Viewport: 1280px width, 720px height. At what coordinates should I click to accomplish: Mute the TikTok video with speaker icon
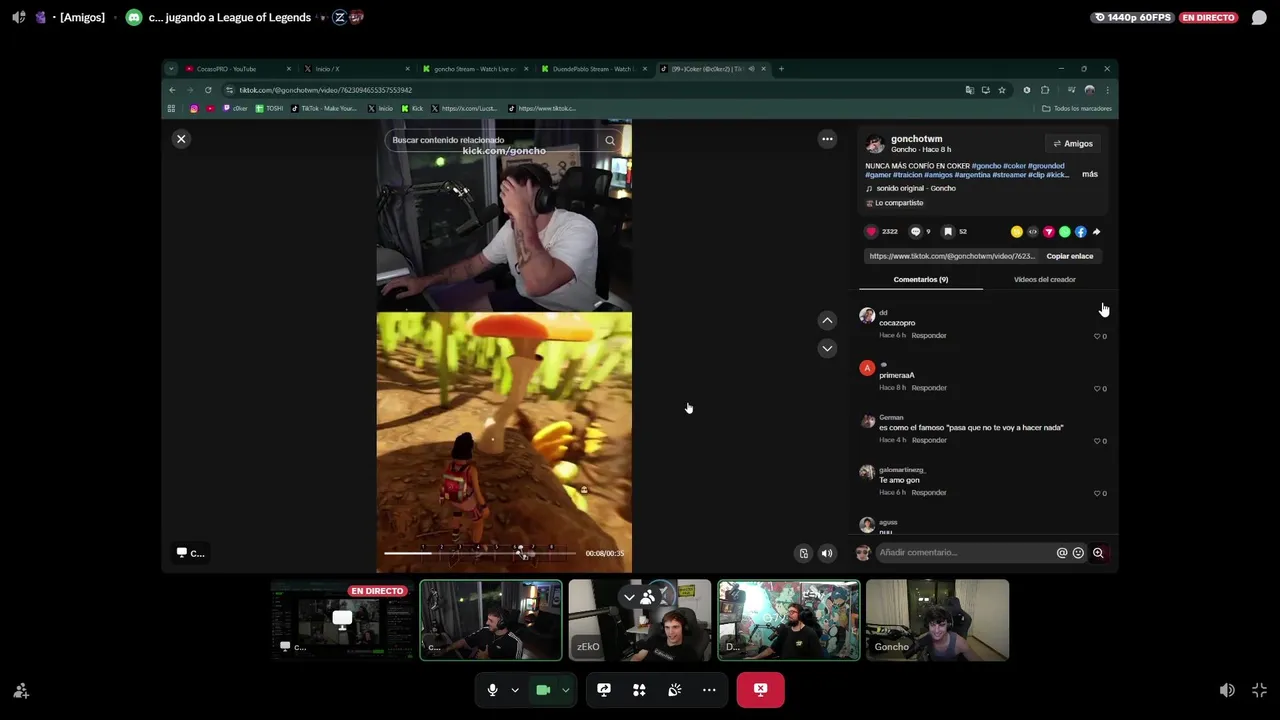tap(827, 553)
